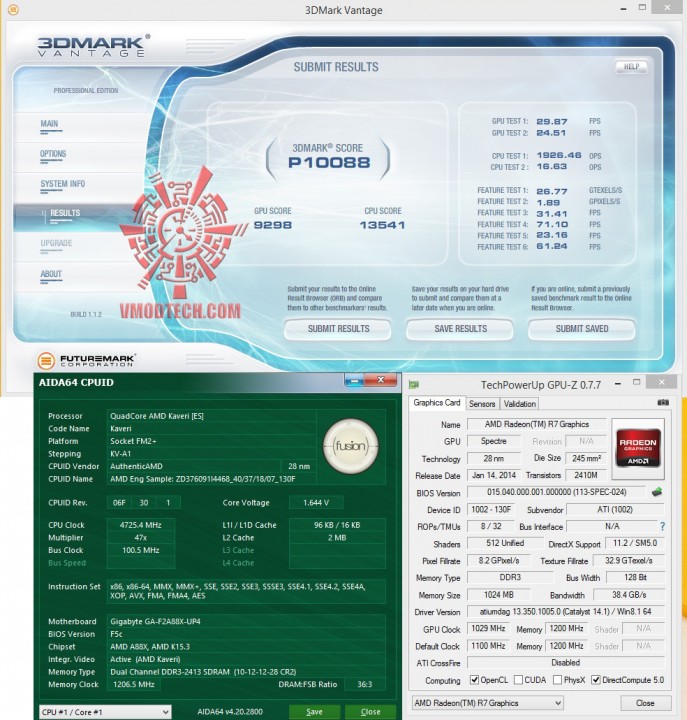Click the Close button in GPU-Z
This screenshot has width=687, height=720.
pos(645,703)
